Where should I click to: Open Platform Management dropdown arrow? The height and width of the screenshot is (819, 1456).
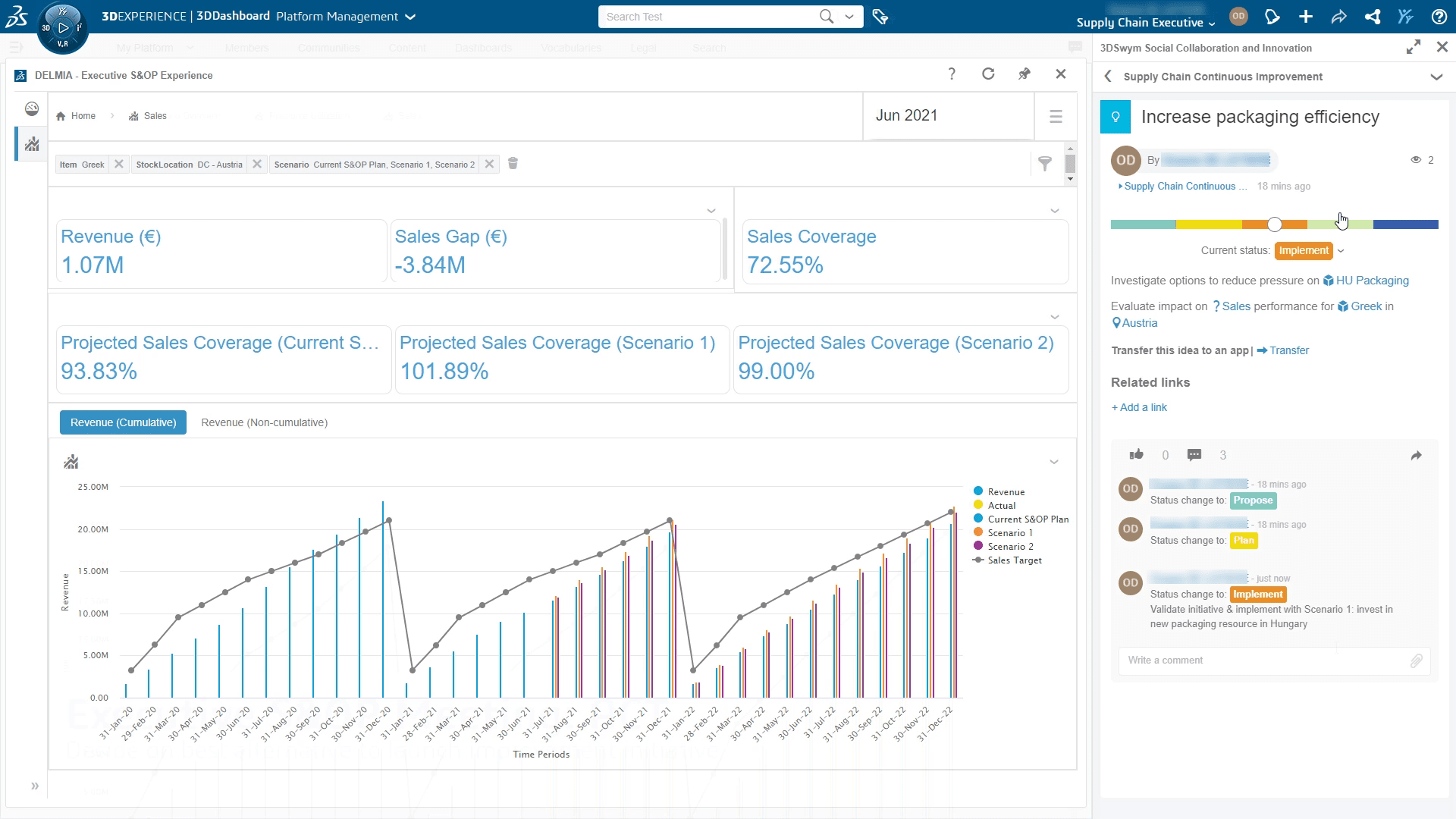coord(410,17)
